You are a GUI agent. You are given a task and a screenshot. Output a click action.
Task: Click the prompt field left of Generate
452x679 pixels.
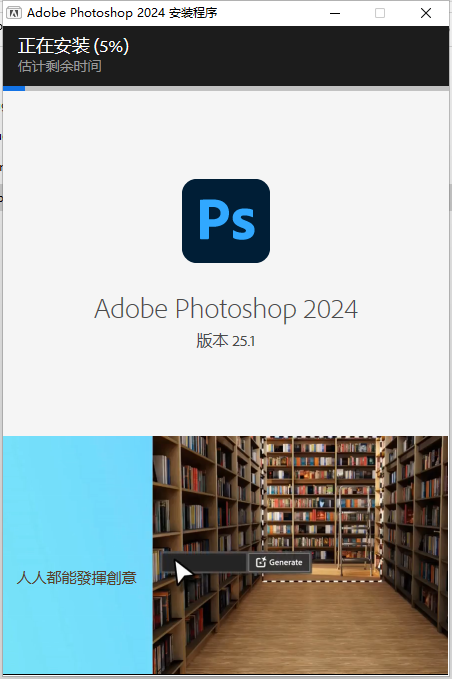[x=204, y=562]
